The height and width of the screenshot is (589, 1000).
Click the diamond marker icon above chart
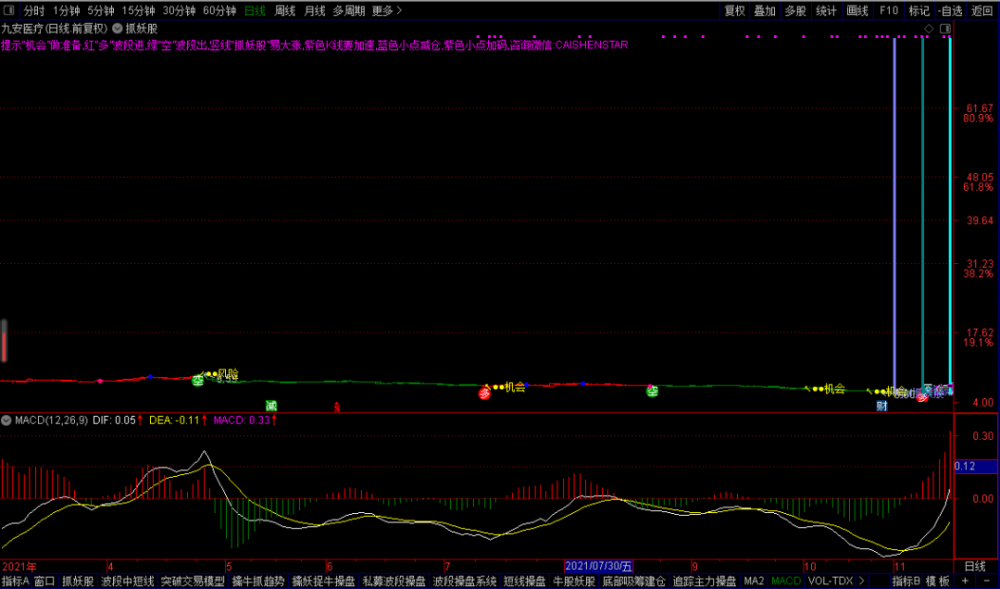point(929,29)
